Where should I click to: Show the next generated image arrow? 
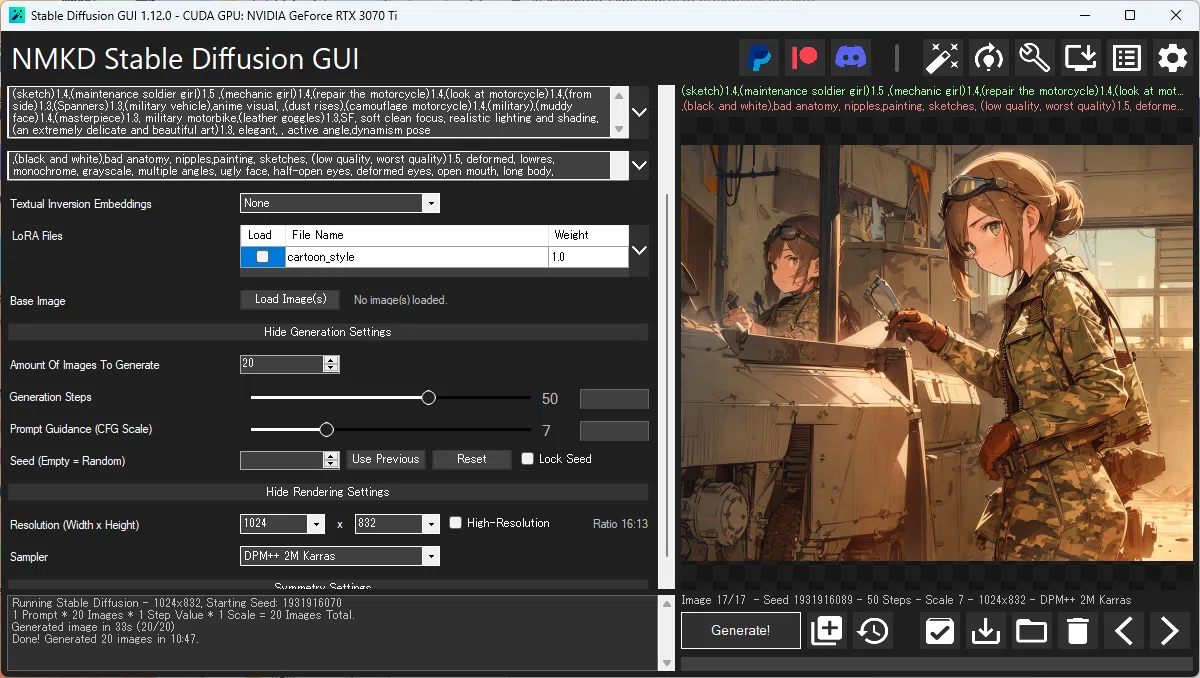(x=1169, y=631)
